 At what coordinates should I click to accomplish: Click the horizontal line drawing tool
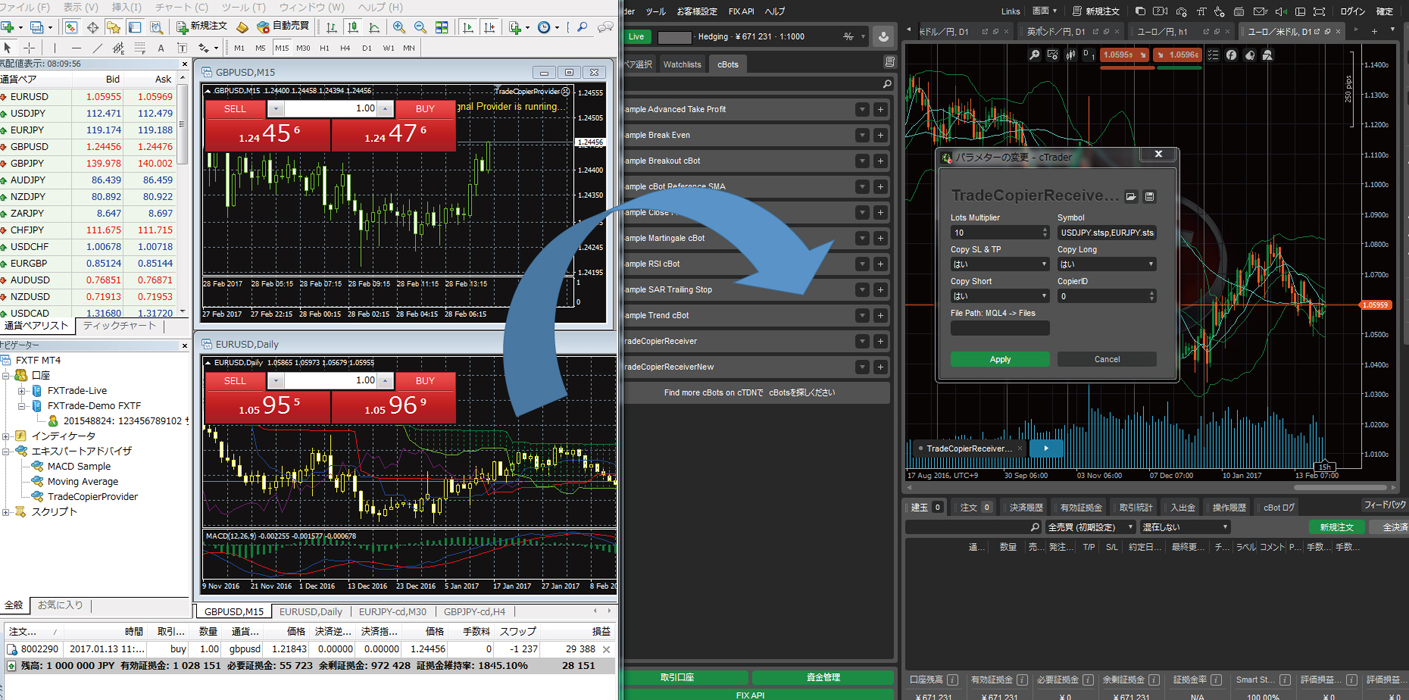pos(76,48)
